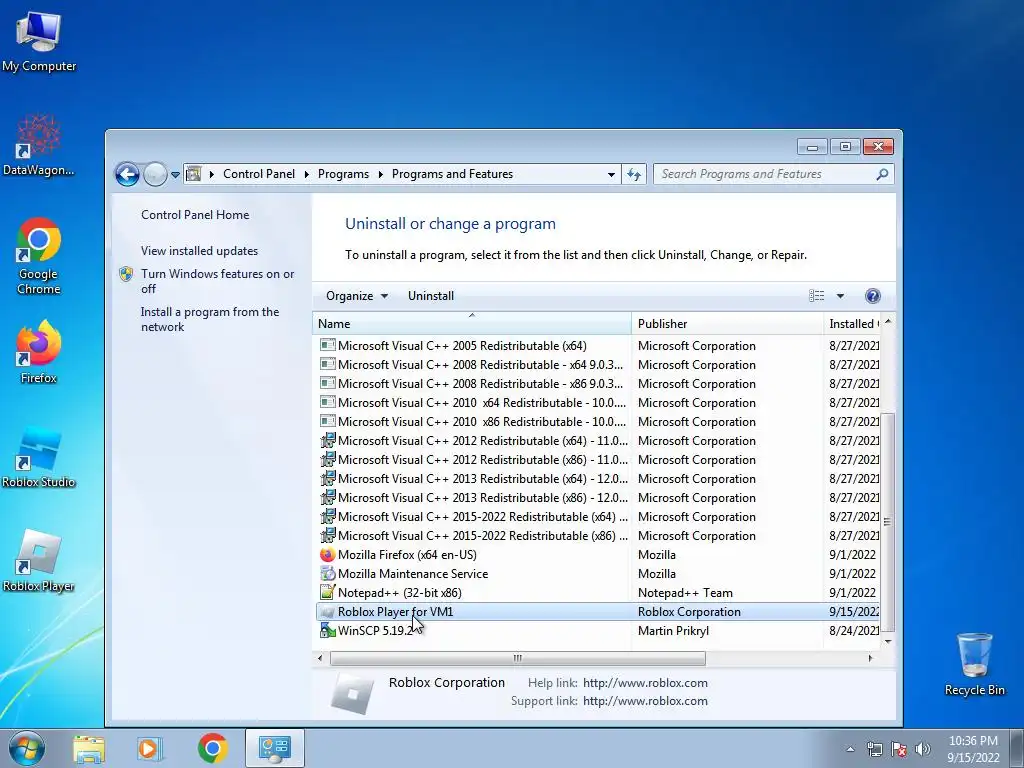This screenshot has width=1024, height=768.
Task: Click Install a program from the network
Action: coord(210,319)
